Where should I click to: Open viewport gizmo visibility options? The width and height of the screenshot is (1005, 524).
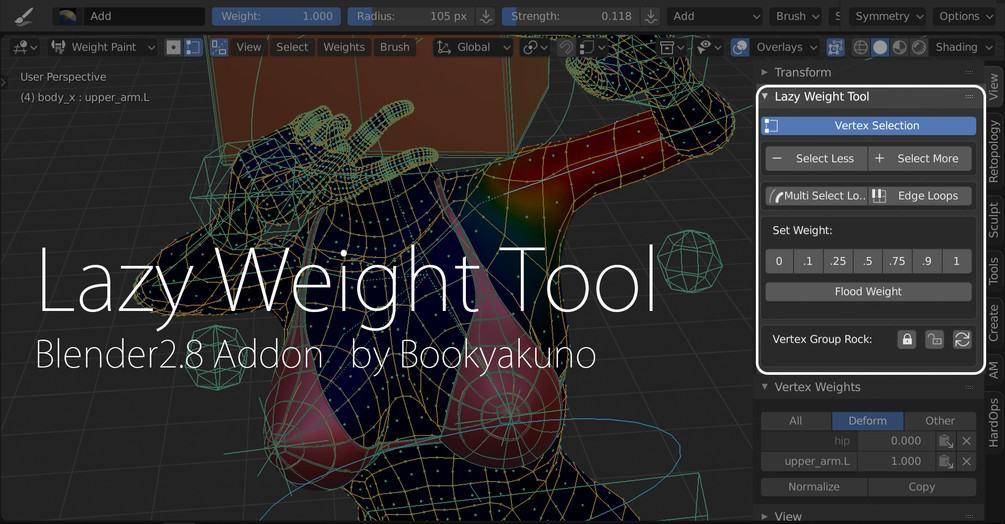coord(708,47)
